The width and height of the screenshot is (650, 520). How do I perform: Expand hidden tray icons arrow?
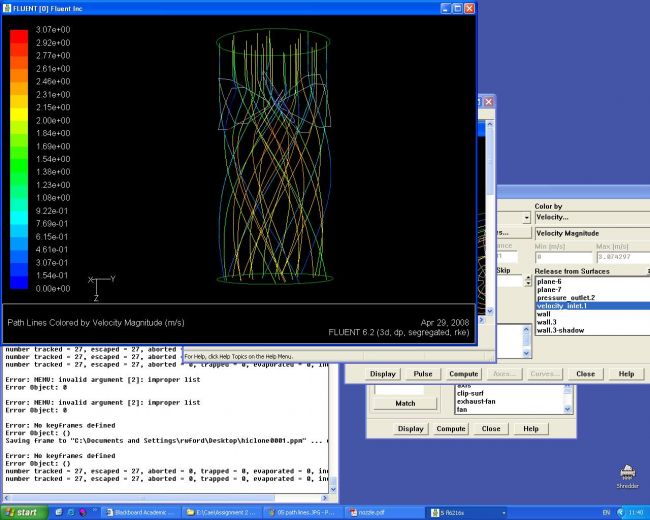coord(620,513)
